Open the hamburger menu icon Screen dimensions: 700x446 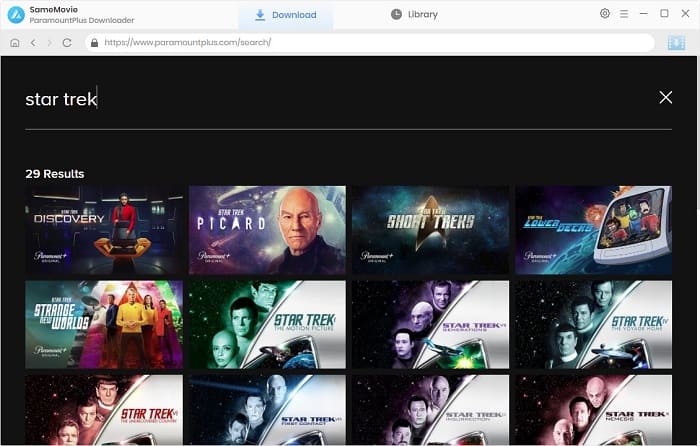pyautogui.click(x=624, y=14)
